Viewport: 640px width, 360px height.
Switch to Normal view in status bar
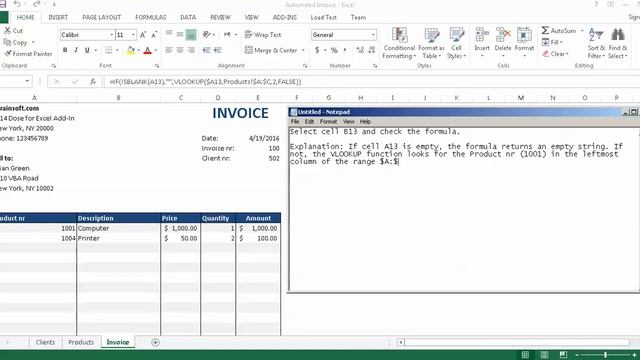pos(525,355)
